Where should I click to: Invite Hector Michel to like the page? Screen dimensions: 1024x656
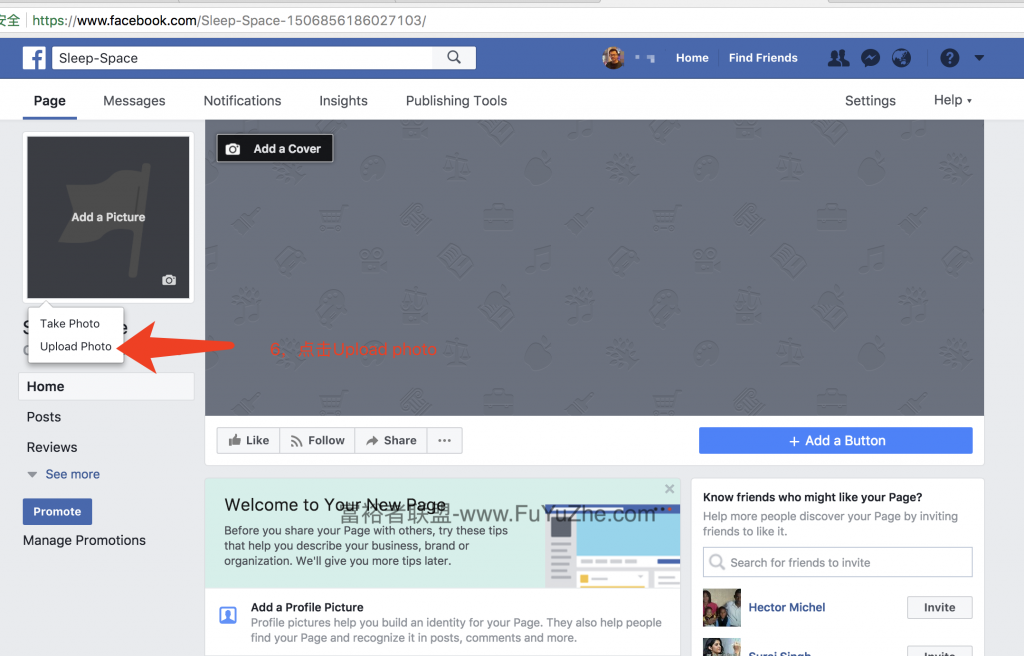[x=940, y=608]
